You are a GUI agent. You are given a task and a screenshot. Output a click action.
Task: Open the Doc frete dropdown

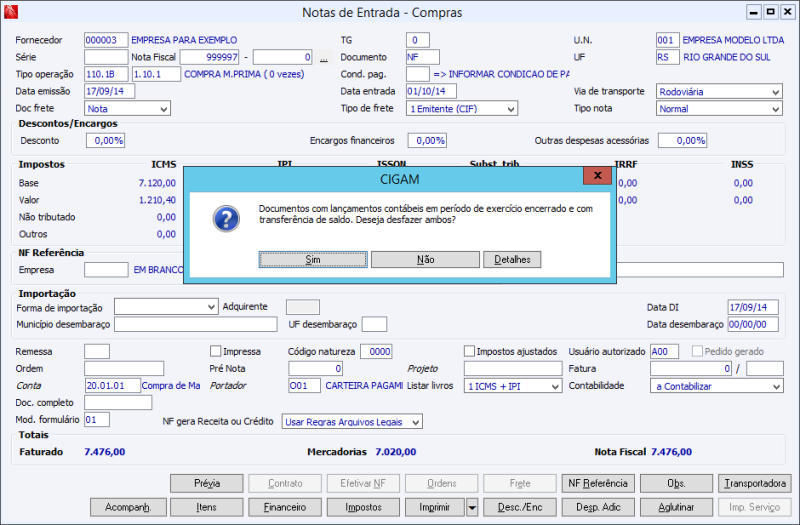[128, 109]
